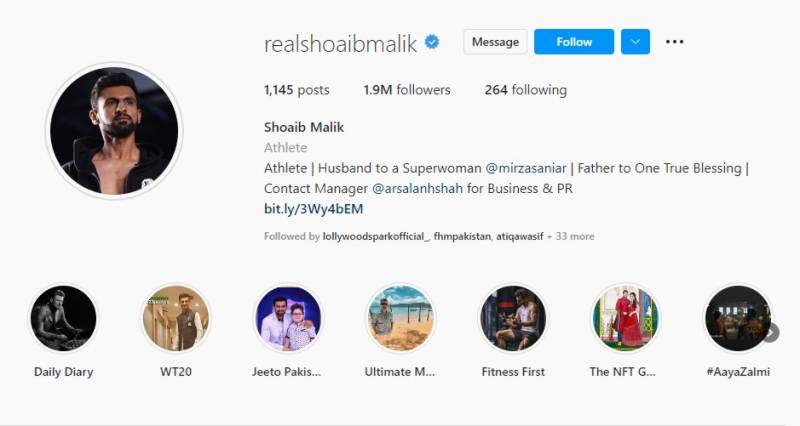The width and height of the screenshot is (800, 426).
Task: View The NFT G... highlight
Action: [626, 318]
